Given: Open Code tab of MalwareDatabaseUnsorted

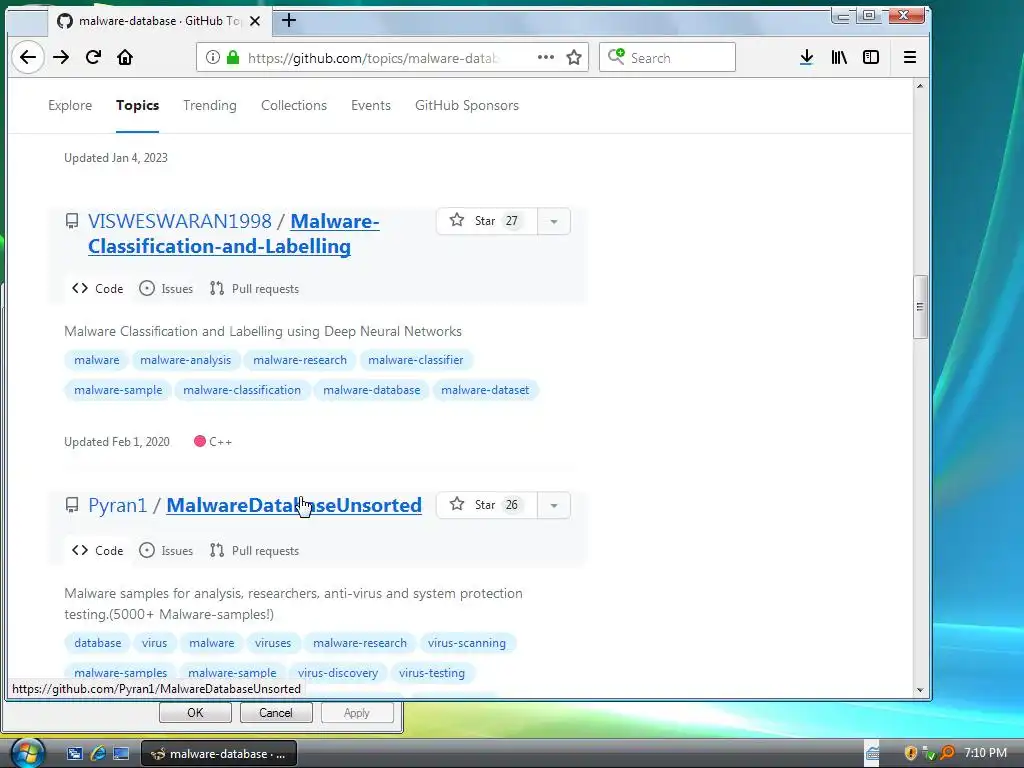Looking at the screenshot, I should (98, 551).
